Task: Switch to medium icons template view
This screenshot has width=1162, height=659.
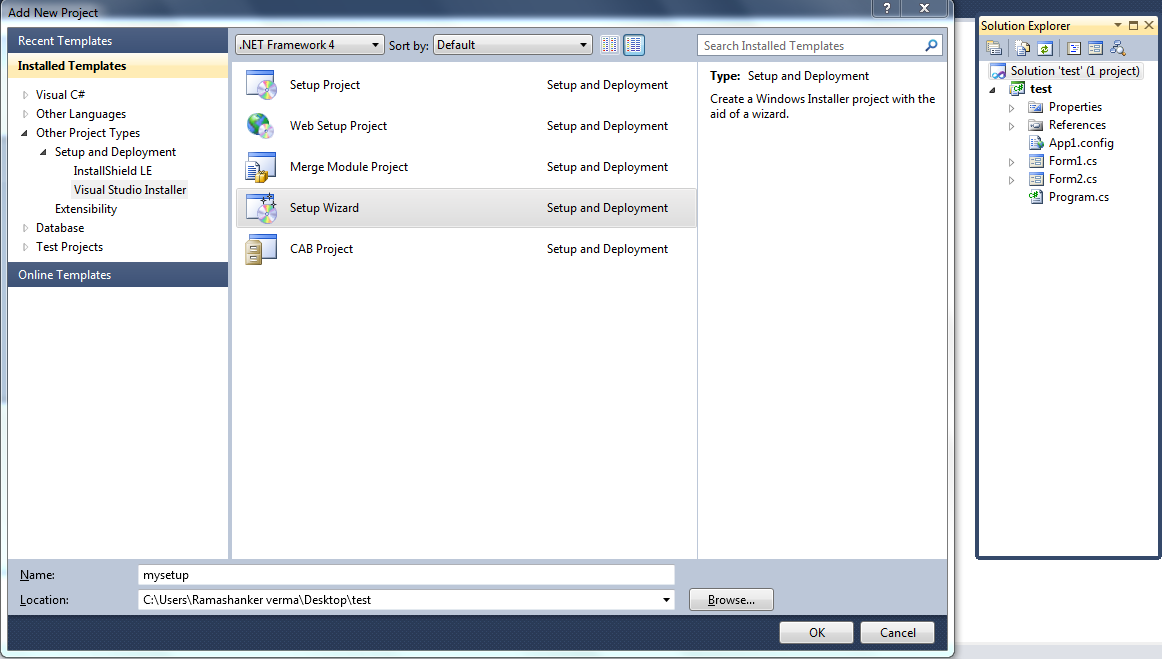Action: point(633,44)
